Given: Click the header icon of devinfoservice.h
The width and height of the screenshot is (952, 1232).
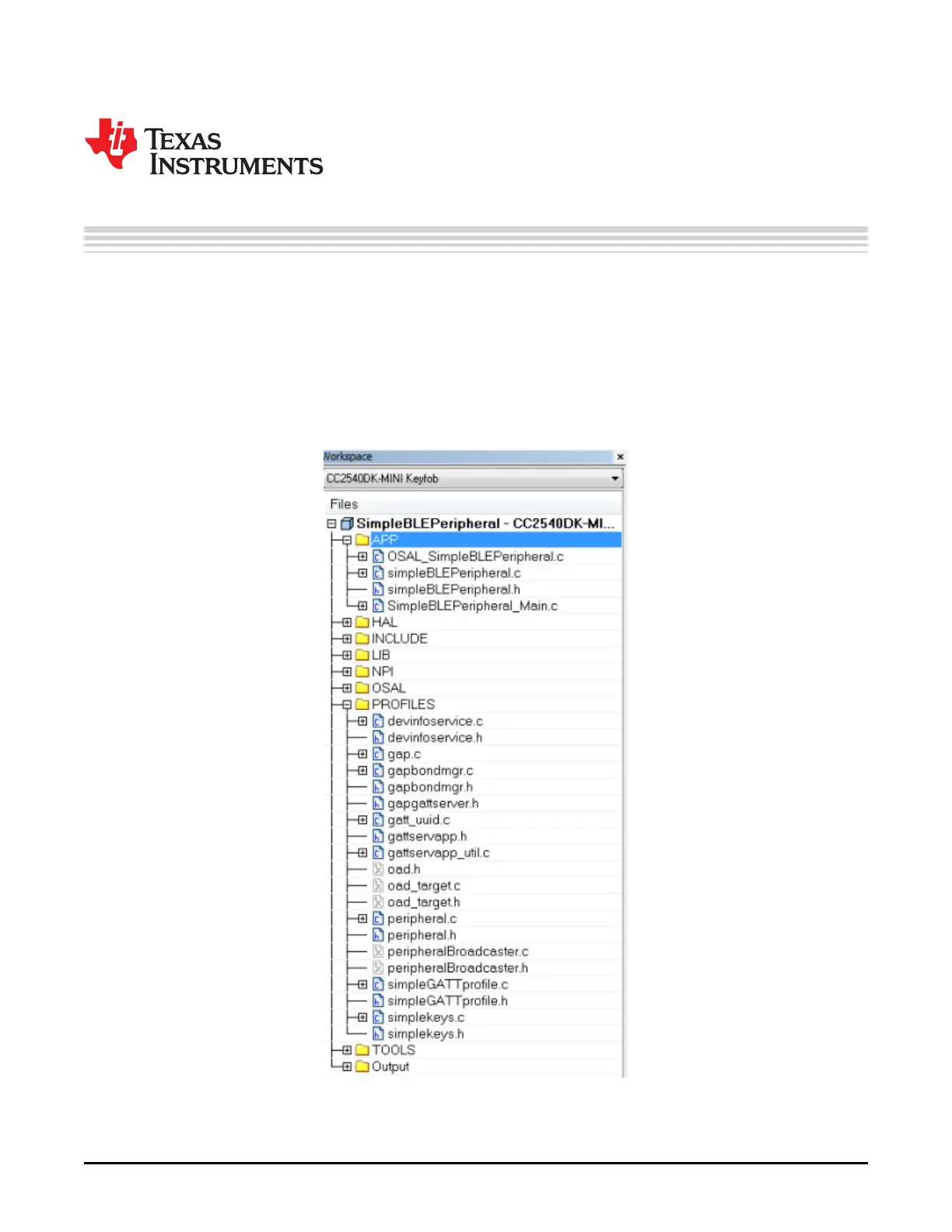Looking at the screenshot, I should tap(378, 737).
